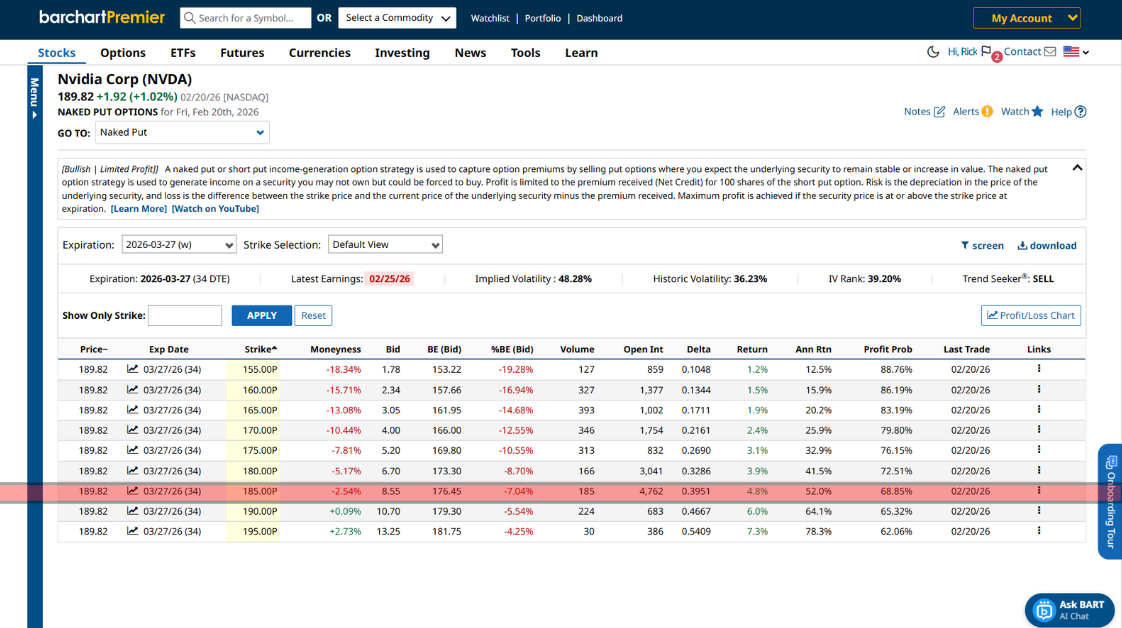Switch to the Options tab
The height and width of the screenshot is (628, 1122).
coord(123,53)
